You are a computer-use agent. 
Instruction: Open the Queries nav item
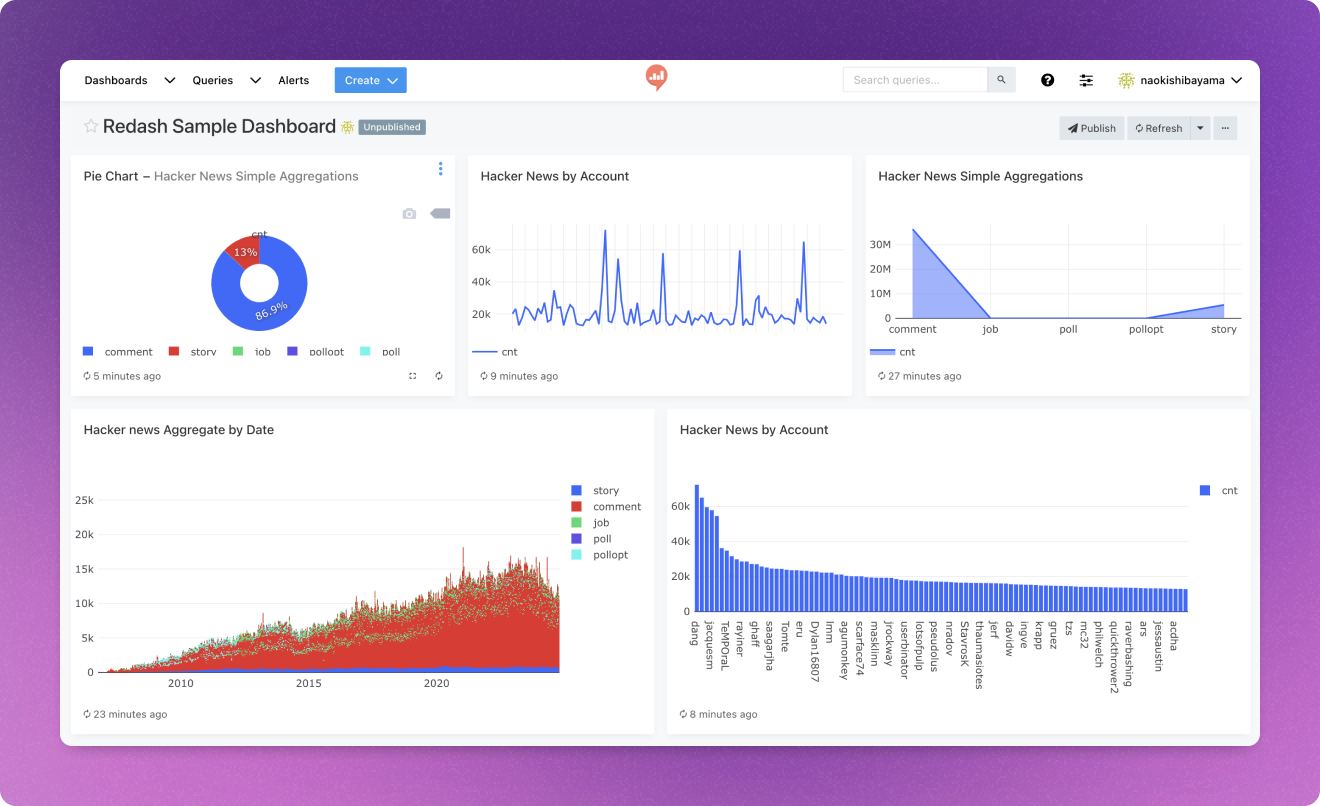[213, 80]
